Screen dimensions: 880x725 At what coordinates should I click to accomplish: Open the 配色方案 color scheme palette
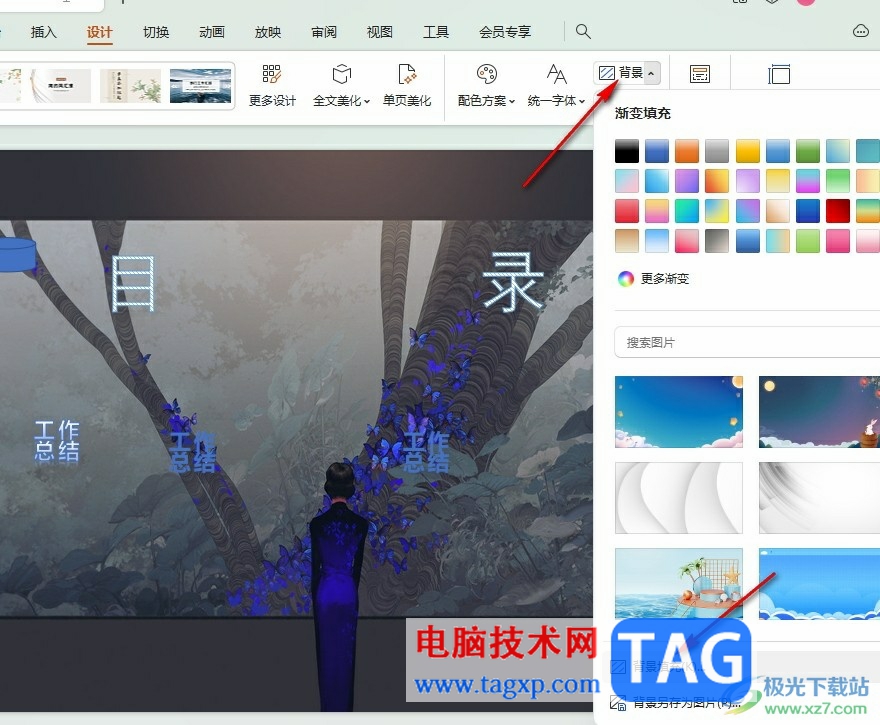point(486,85)
